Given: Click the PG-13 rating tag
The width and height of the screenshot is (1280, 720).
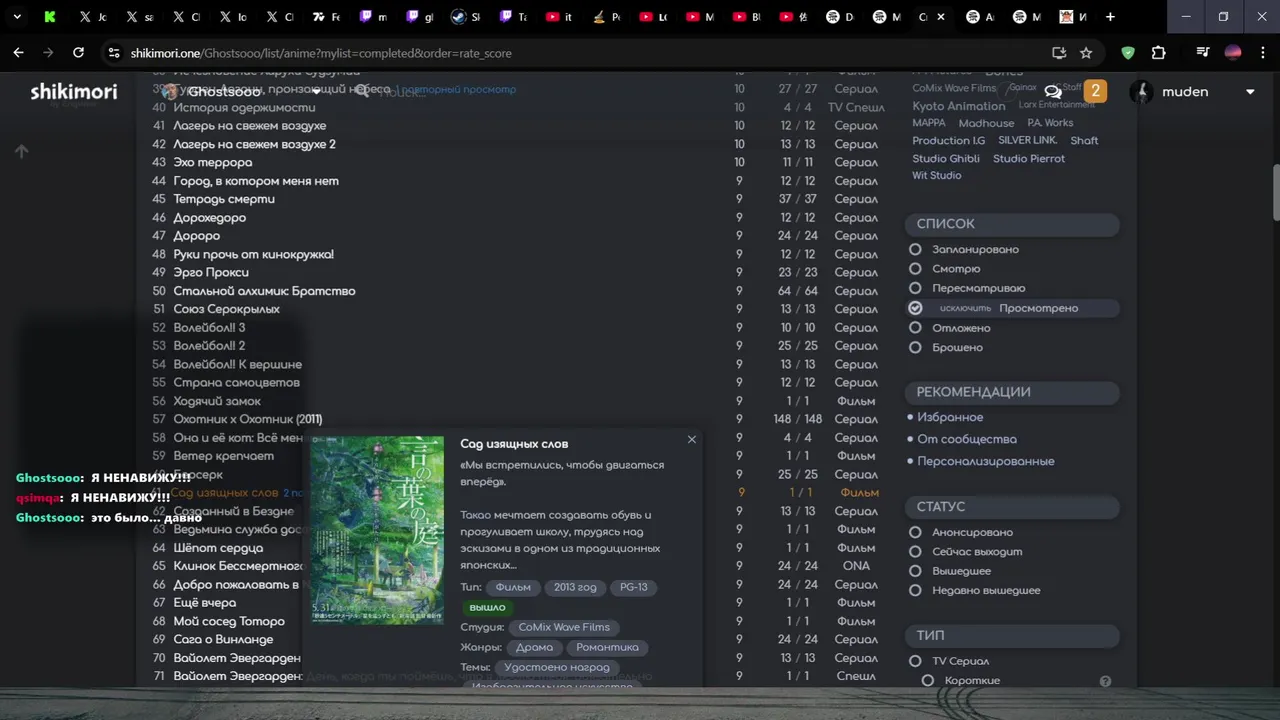Looking at the screenshot, I should click(x=633, y=587).
